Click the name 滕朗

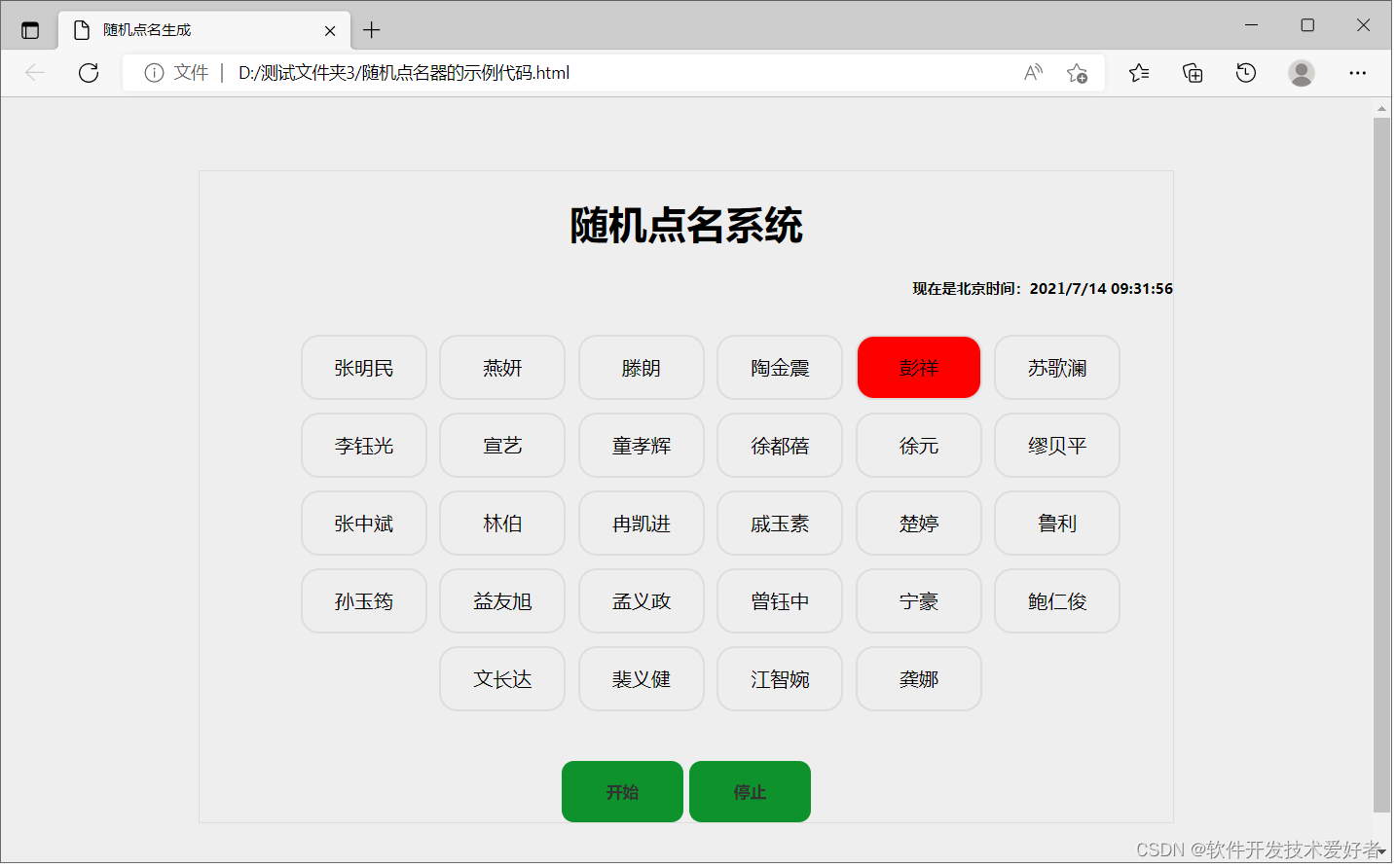coord(642,368)
